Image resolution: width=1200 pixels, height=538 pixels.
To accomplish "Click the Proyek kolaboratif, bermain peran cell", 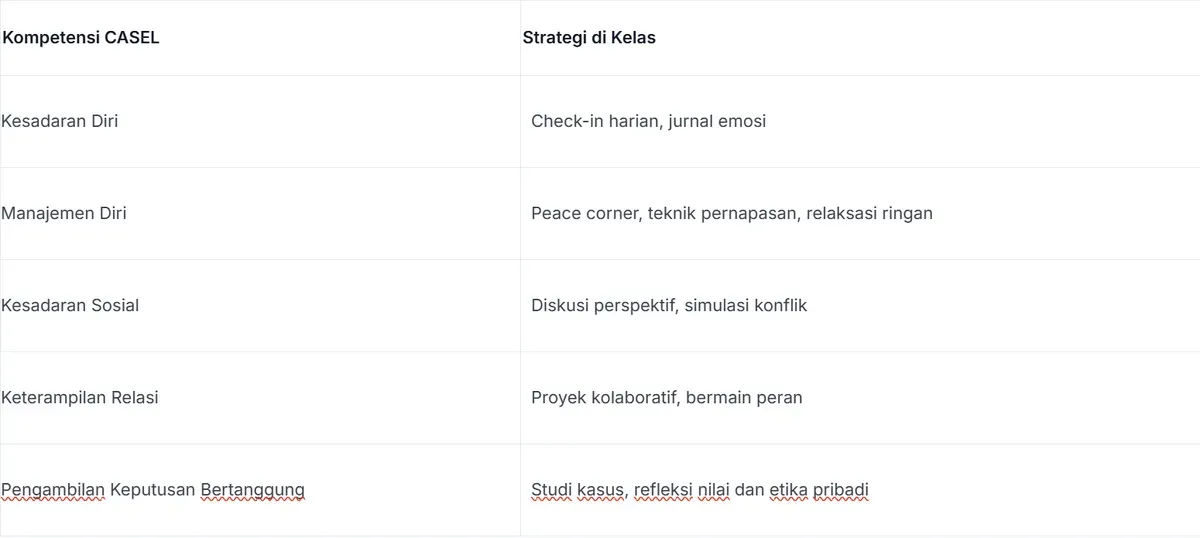I will (860, 397).
